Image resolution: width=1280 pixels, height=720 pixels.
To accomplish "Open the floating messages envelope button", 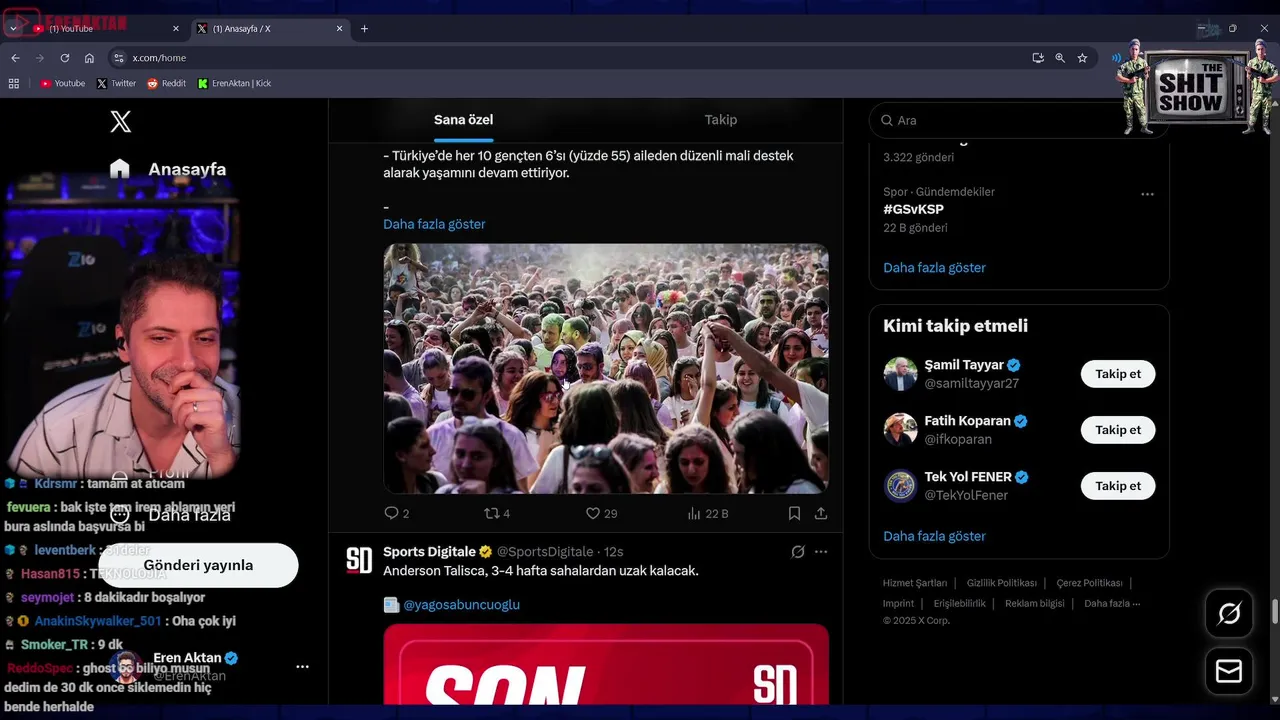I will click(x=1229, y=671).
